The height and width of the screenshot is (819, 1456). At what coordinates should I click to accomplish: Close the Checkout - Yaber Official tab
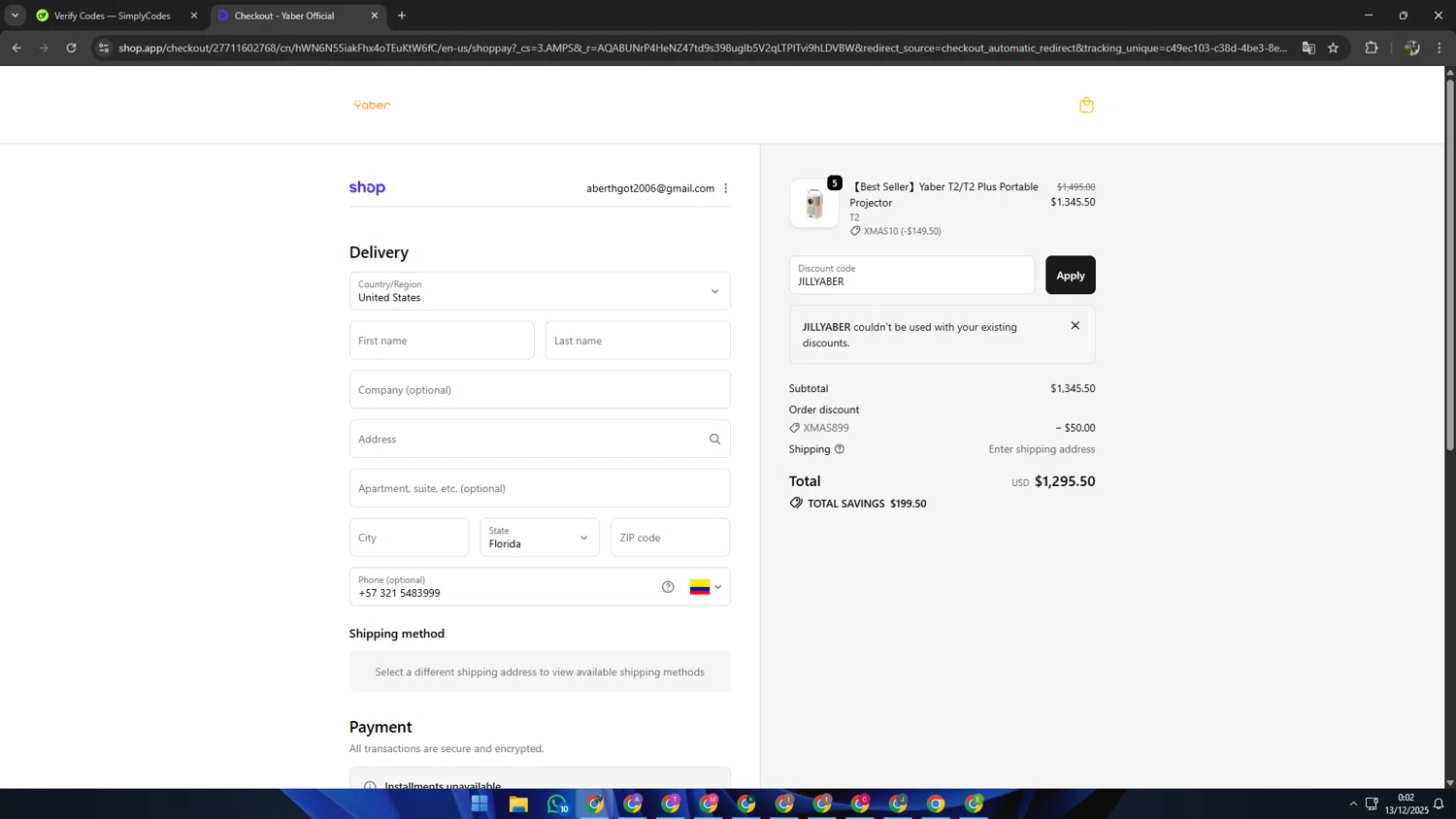375,16
